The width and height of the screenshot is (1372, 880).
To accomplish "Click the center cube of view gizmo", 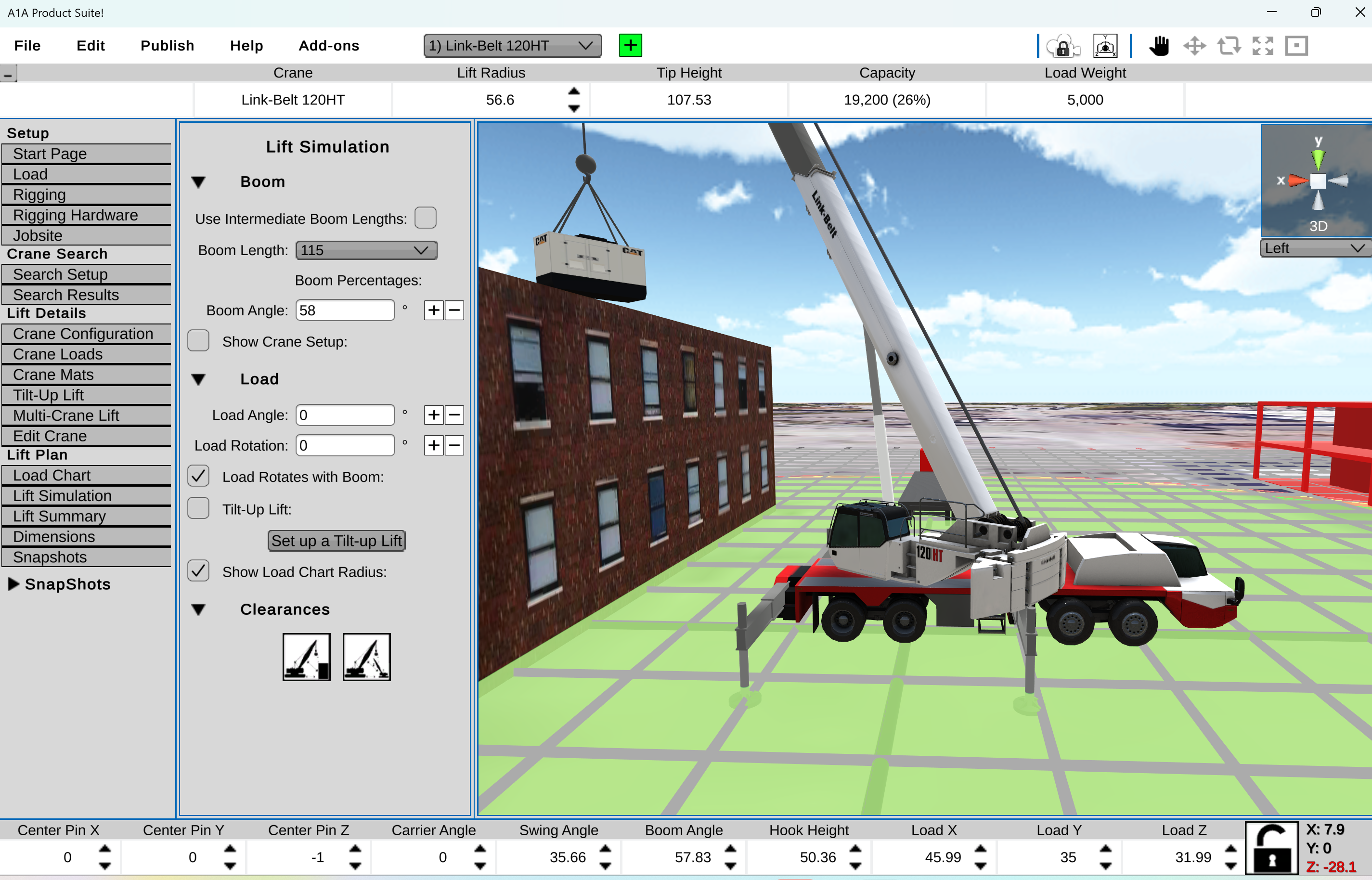I will pos(1318,181).
